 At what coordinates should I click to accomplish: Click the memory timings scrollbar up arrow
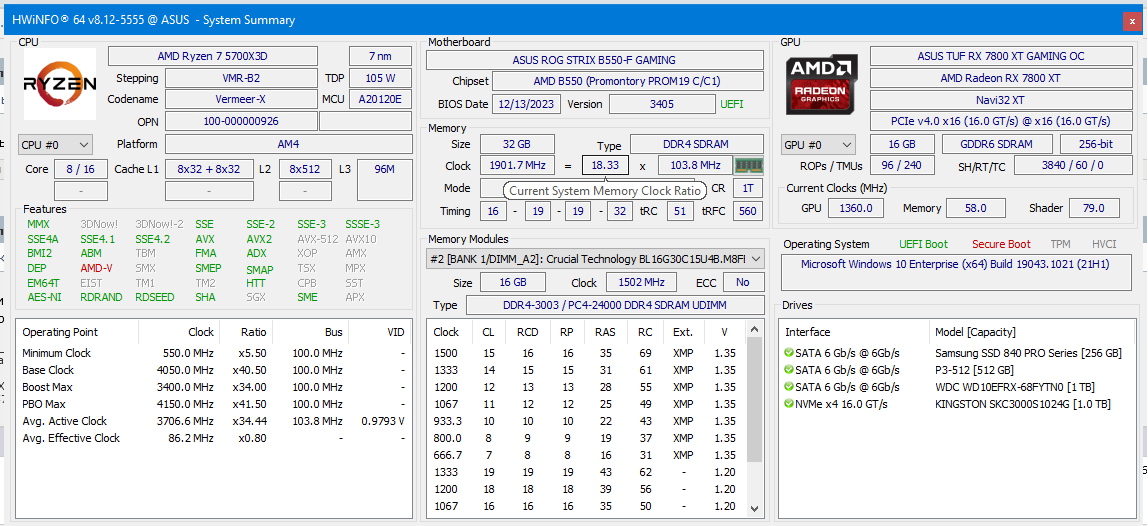753,332
